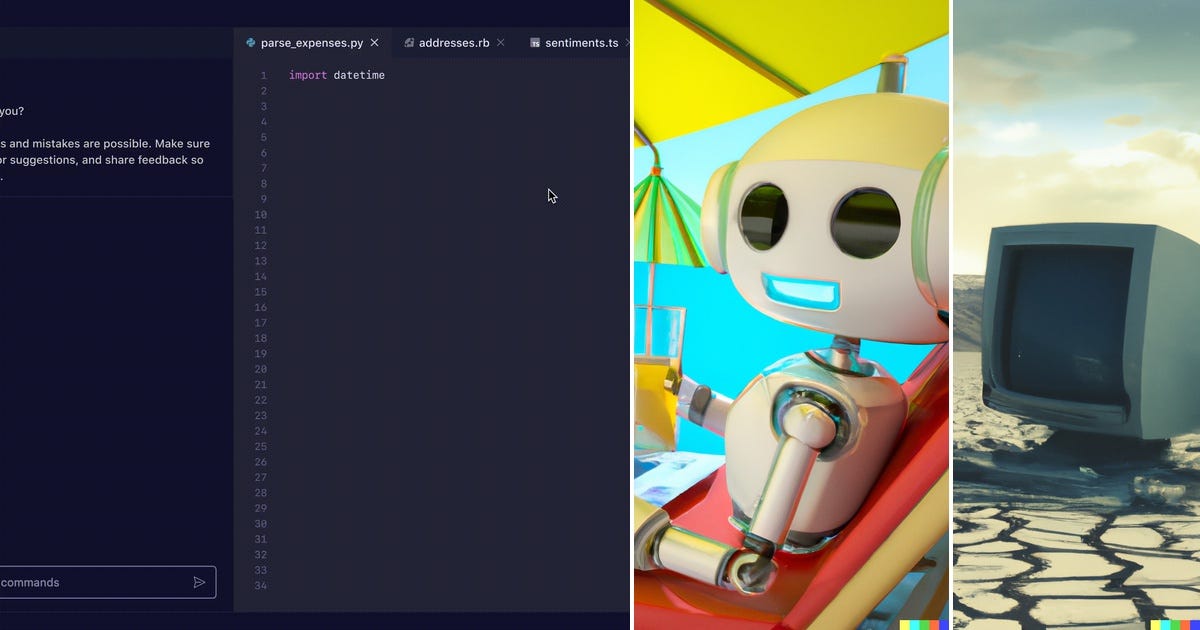The image size is (1200, 630).
Task: Click line number 10 in the editor gutter
Action: coord(260,214)
